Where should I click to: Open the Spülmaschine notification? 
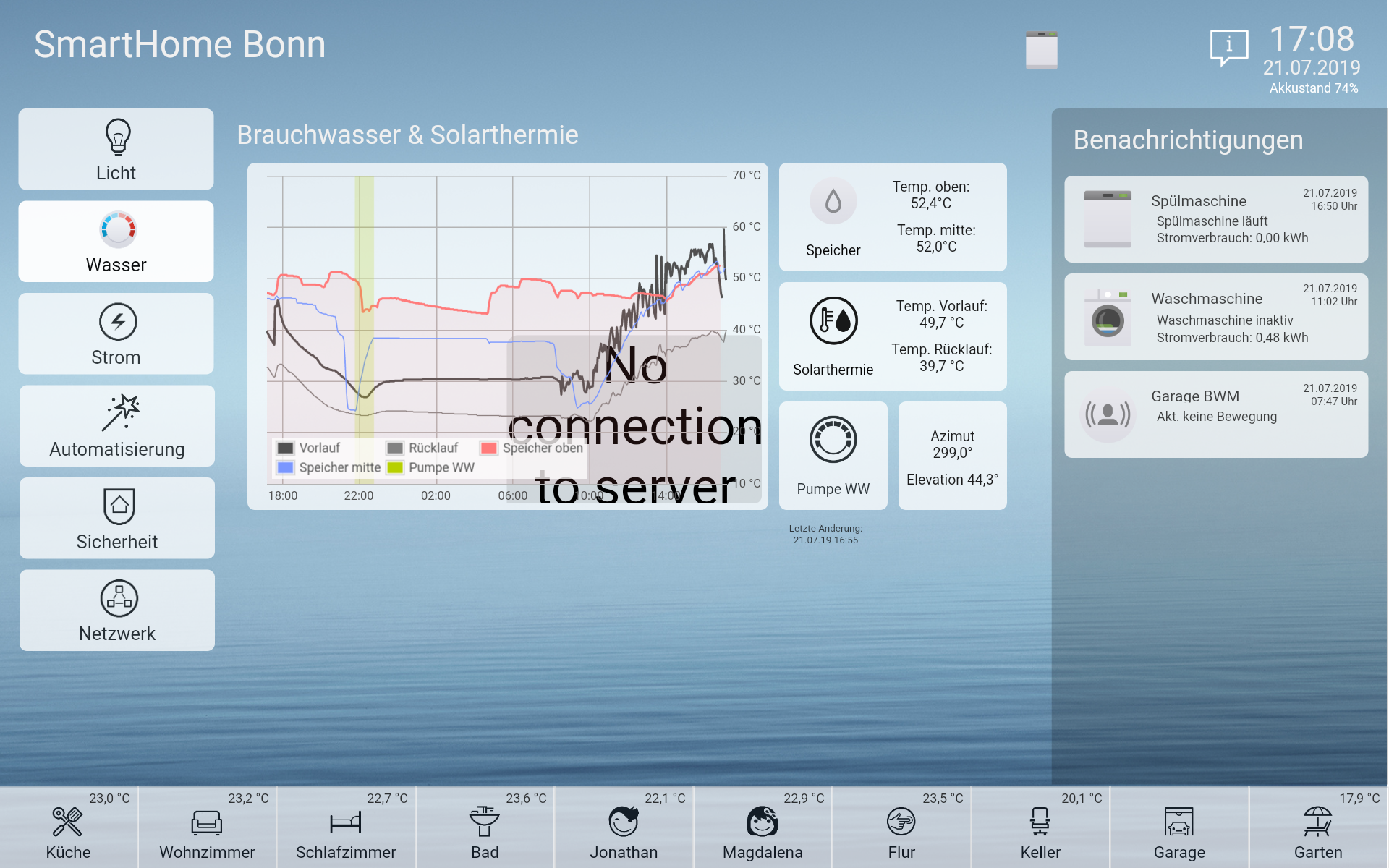click(x=1215, y=219)
